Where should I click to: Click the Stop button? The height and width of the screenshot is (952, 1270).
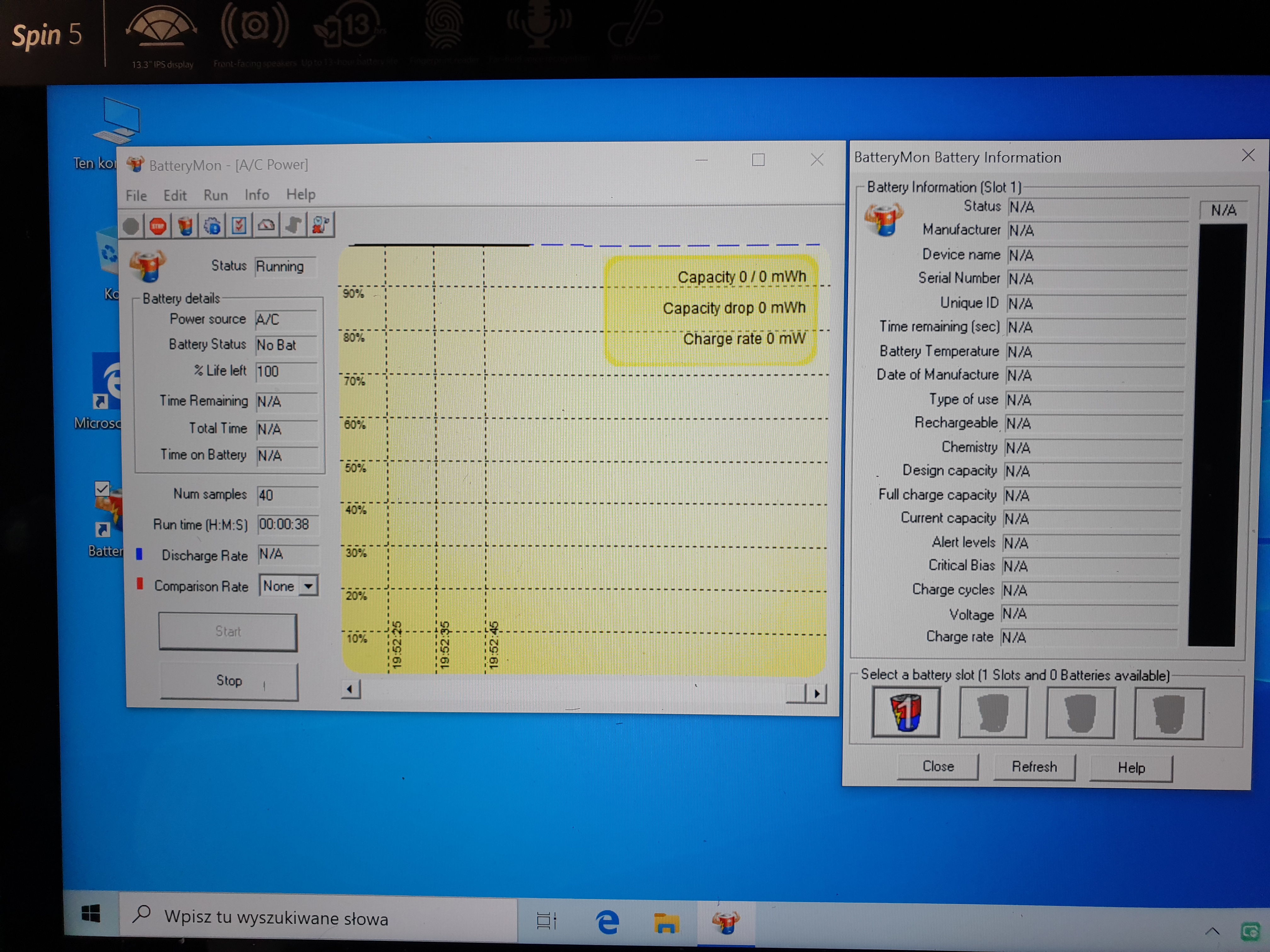pyautogui.click(x=229, y=681)
